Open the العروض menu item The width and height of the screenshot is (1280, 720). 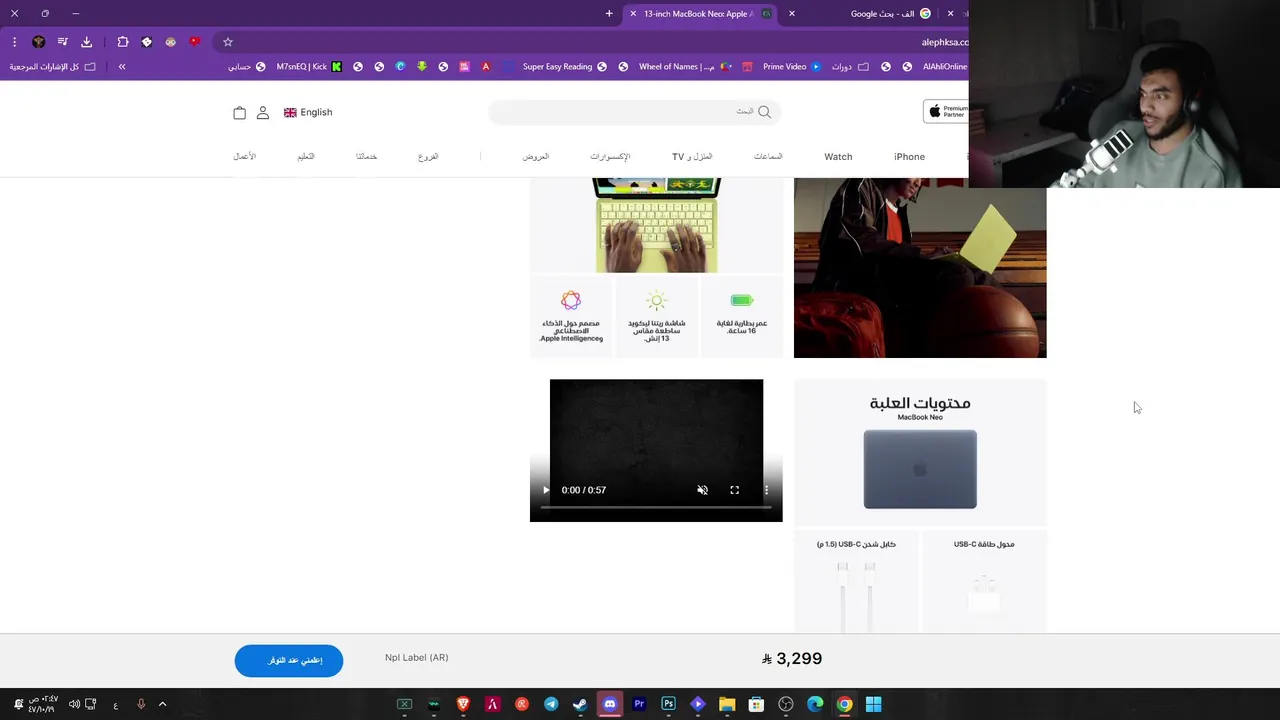pos(536,157)
